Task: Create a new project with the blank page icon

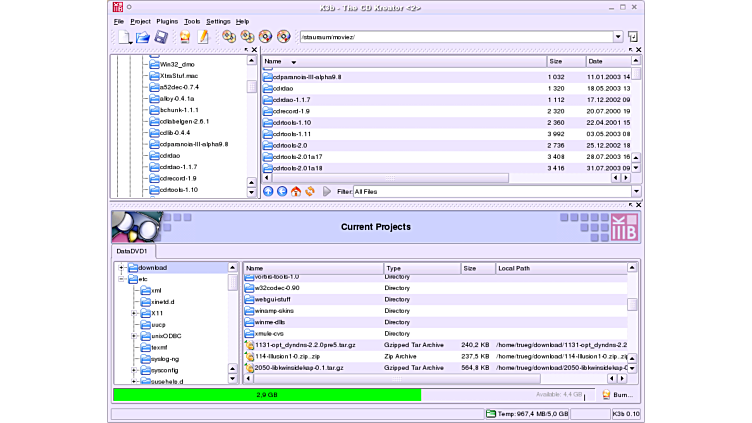Action: click(124, 36)
